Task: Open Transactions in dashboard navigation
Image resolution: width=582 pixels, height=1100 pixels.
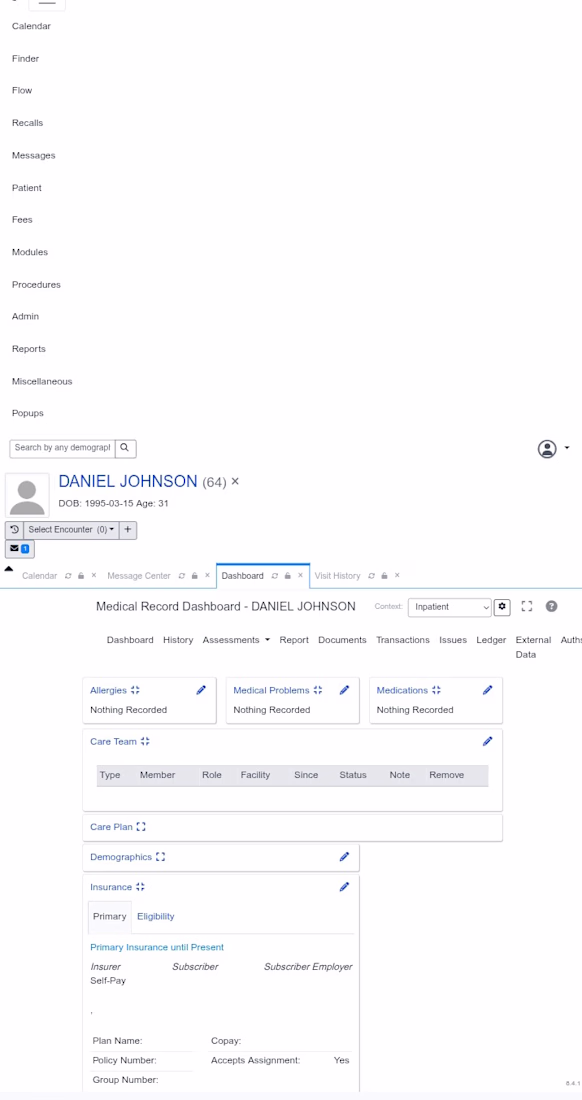Action: (x=402, y=640)
